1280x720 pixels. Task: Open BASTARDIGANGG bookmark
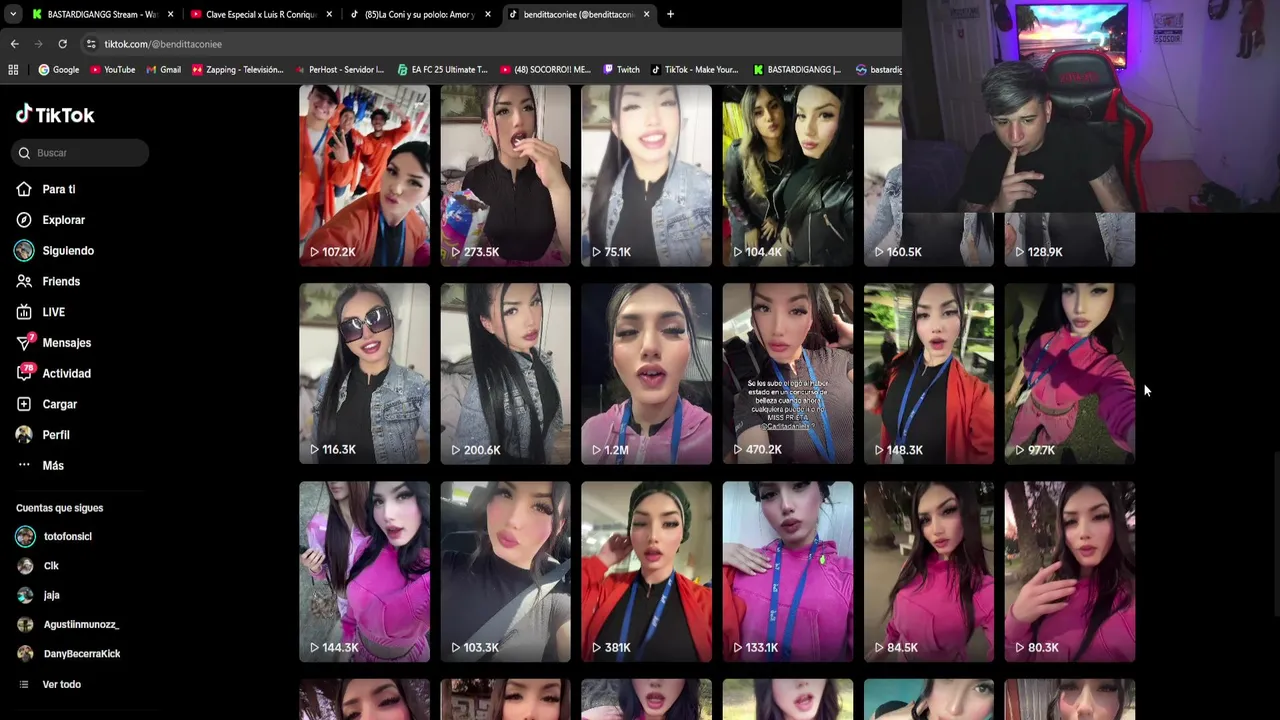[797, 70]
